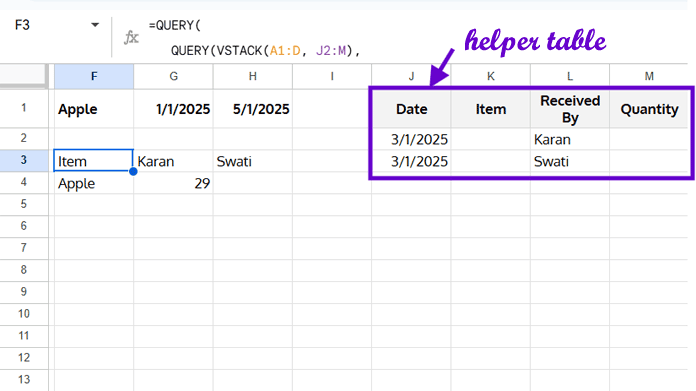
Task: Select row 11 header
Action: [24, 336]
